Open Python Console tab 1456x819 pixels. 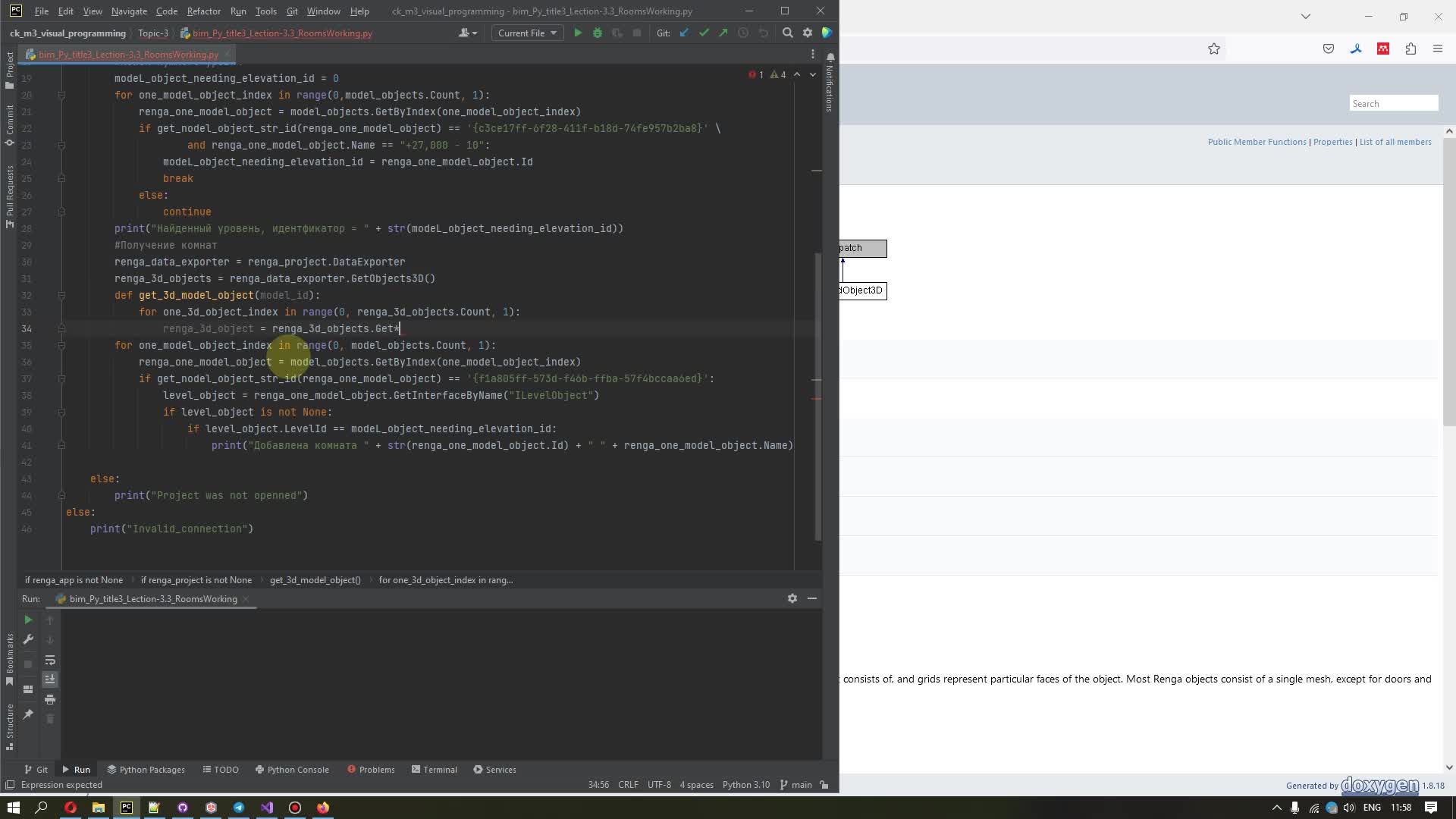coord(292,770)
